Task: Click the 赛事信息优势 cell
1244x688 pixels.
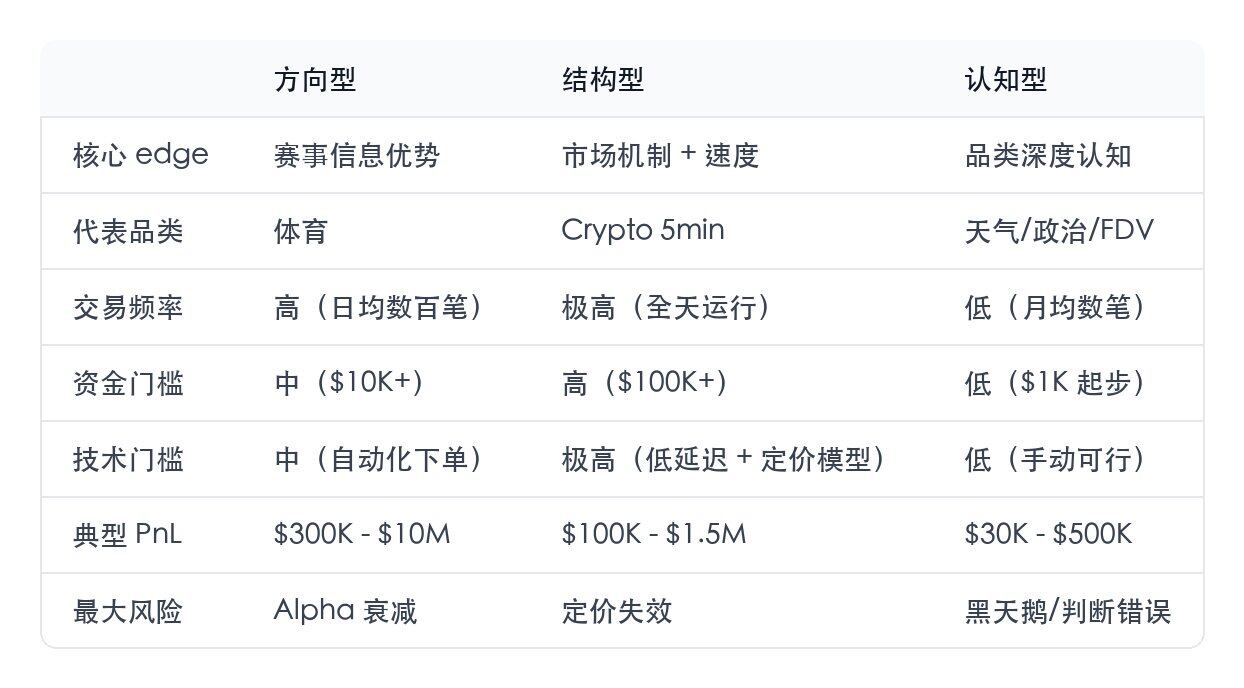Action: coord(357,155)
